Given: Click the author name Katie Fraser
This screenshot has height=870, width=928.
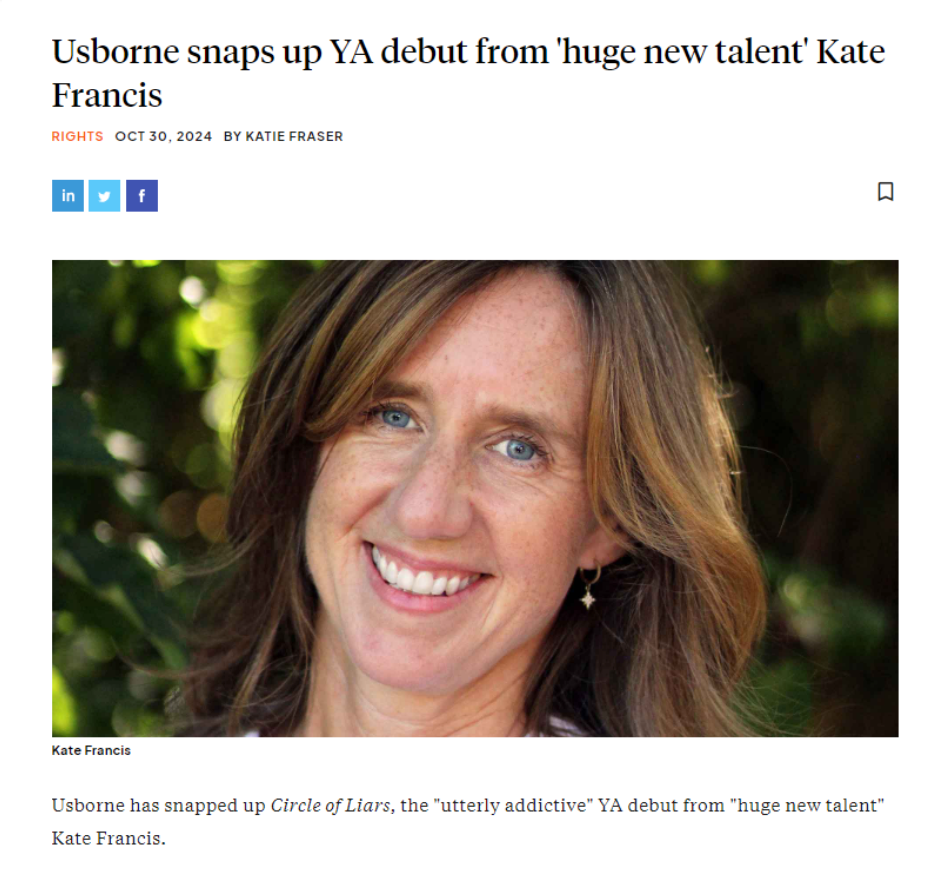Looking at the screenshot, I should pyautogui.click(x=294, y=137).
